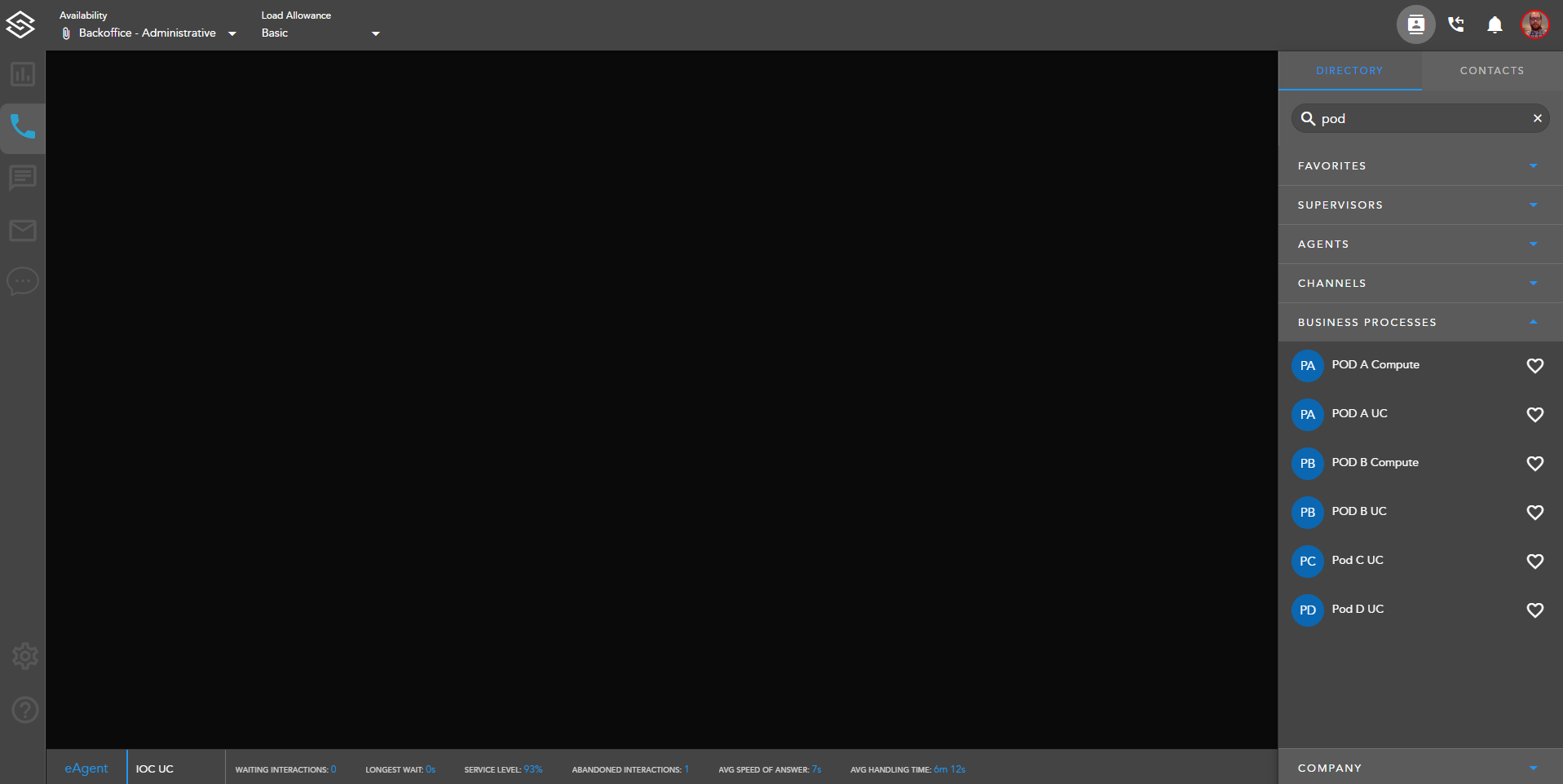Expand the Supervisors section
Image resolution: width=1563 pixels, height=784 pixels.
(x=1420, y=205)
